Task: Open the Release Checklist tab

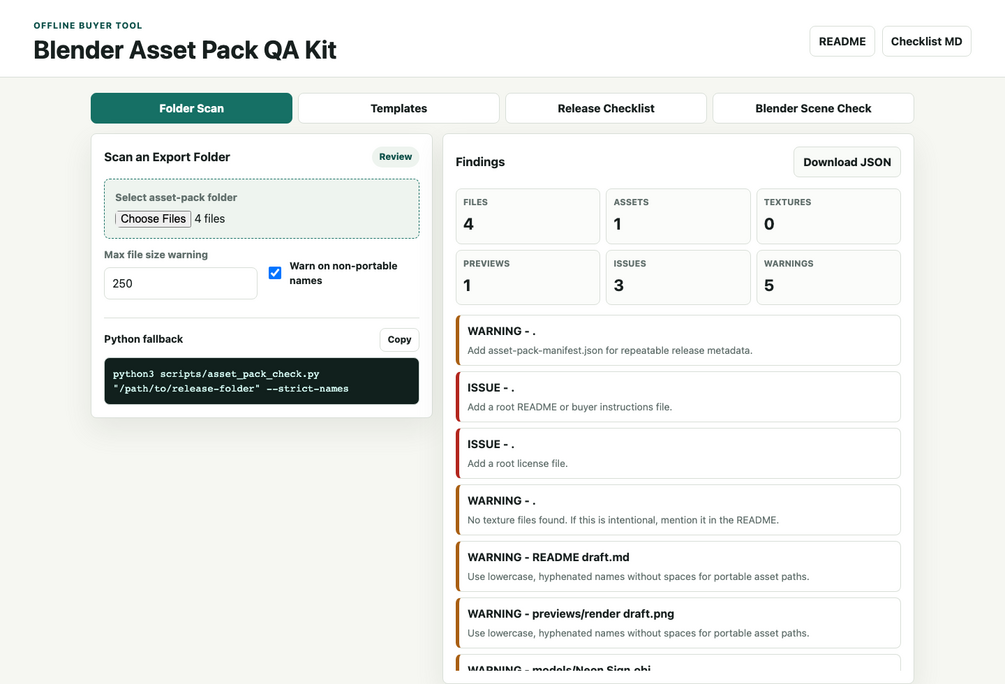Action: coord(606,108)
